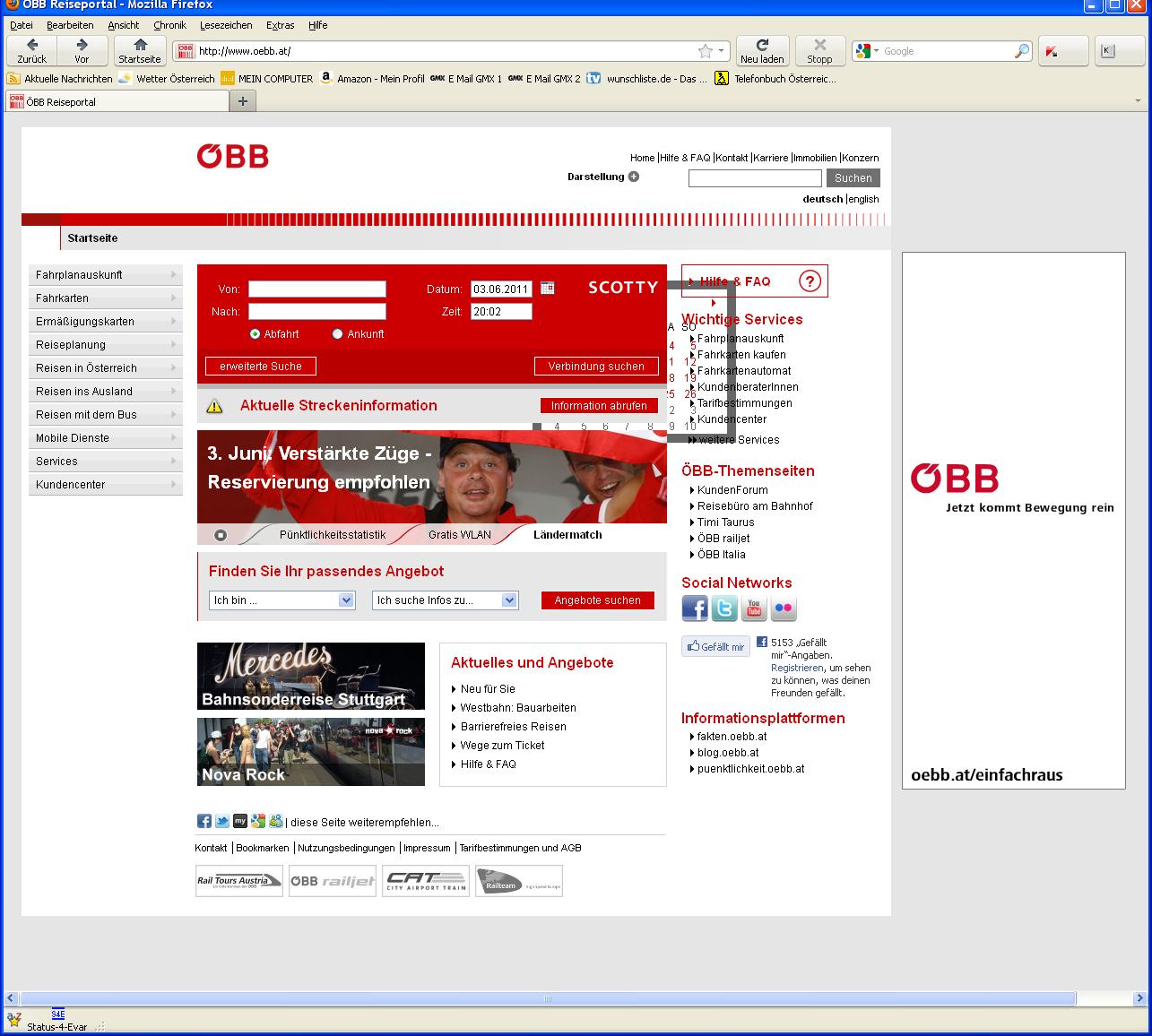
Task: Open the 'Ich suche Infos zu...' dropdown
Action: (446, 600)
